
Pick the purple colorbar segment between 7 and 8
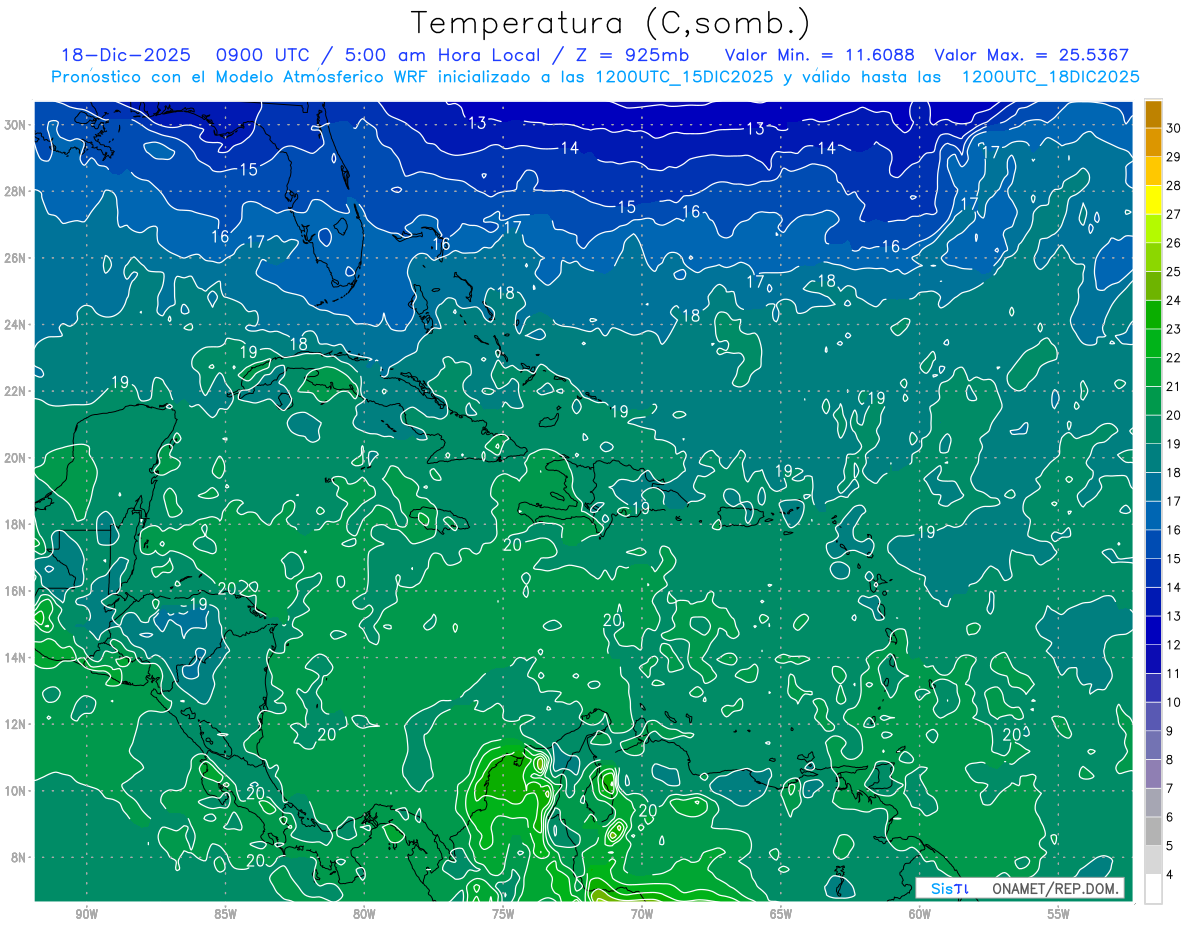[x=1153, y=774]
